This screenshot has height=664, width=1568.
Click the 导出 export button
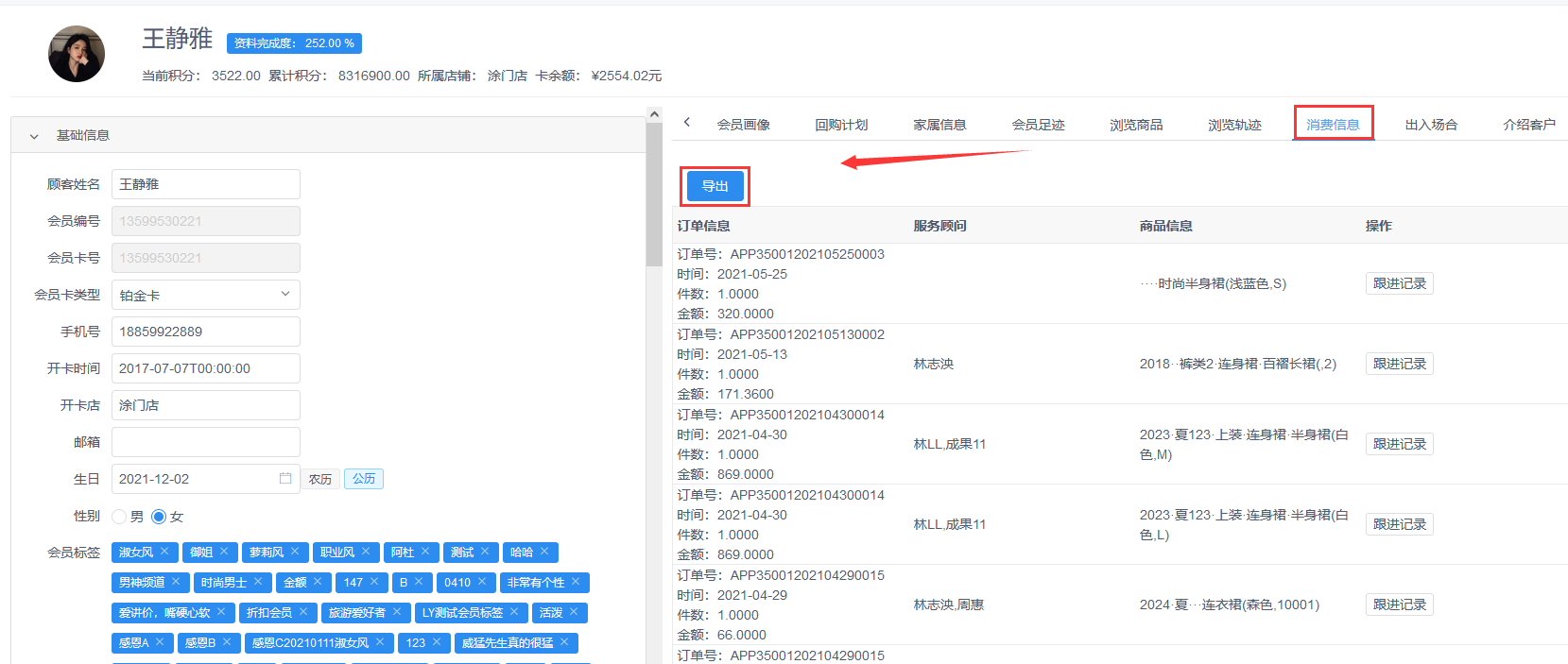coord(715,186)
